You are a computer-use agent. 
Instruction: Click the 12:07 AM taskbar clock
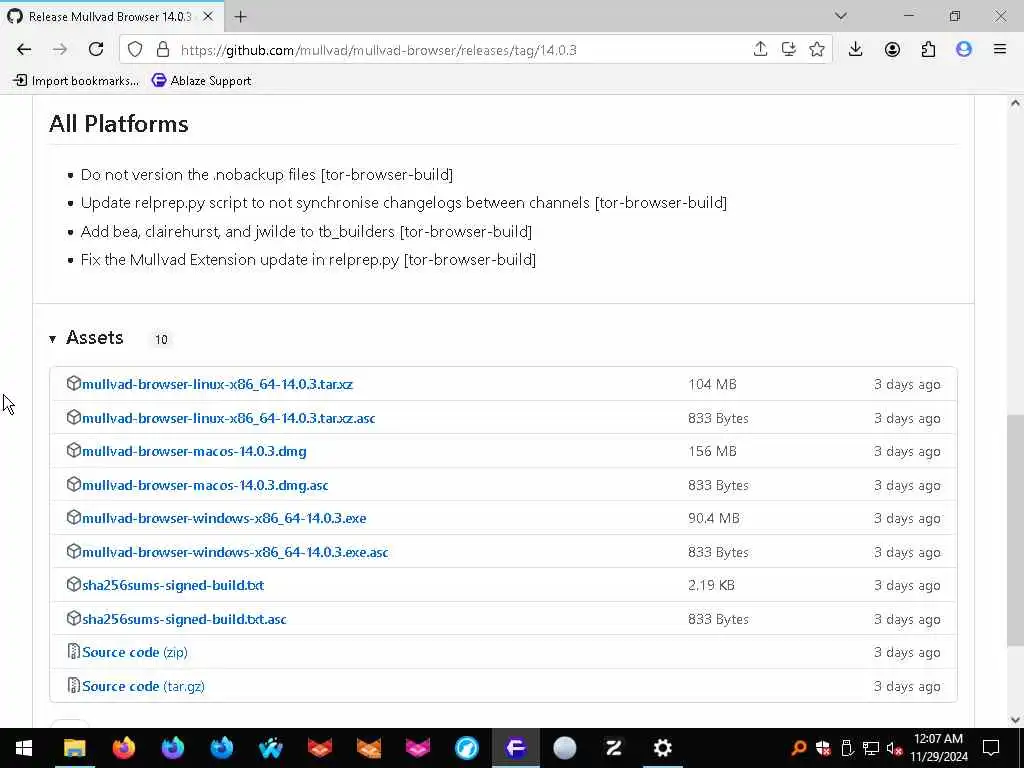[x=938, y=739]
